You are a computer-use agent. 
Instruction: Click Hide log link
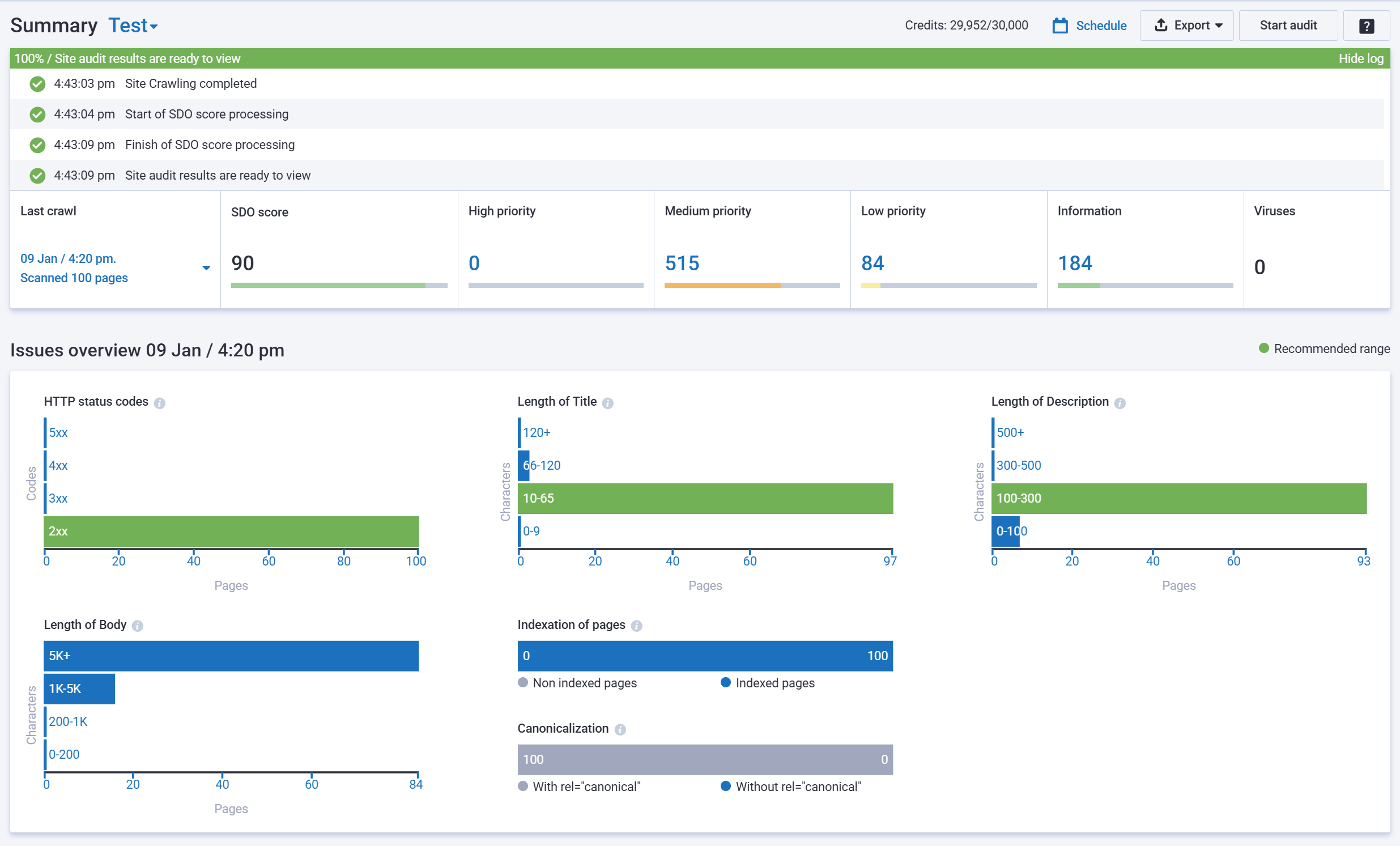tap(1360, 58)
